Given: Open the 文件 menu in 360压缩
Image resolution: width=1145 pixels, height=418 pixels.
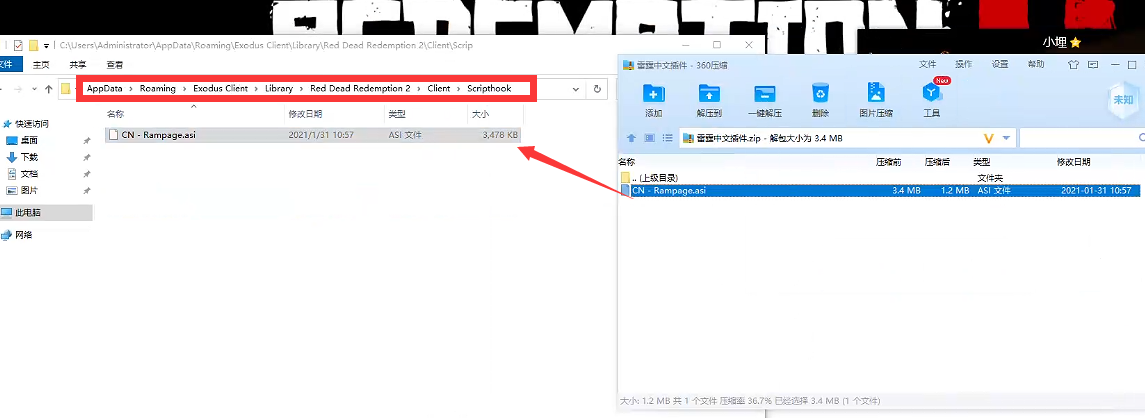Looking at the screenshot, I should (x=927, y=65).
